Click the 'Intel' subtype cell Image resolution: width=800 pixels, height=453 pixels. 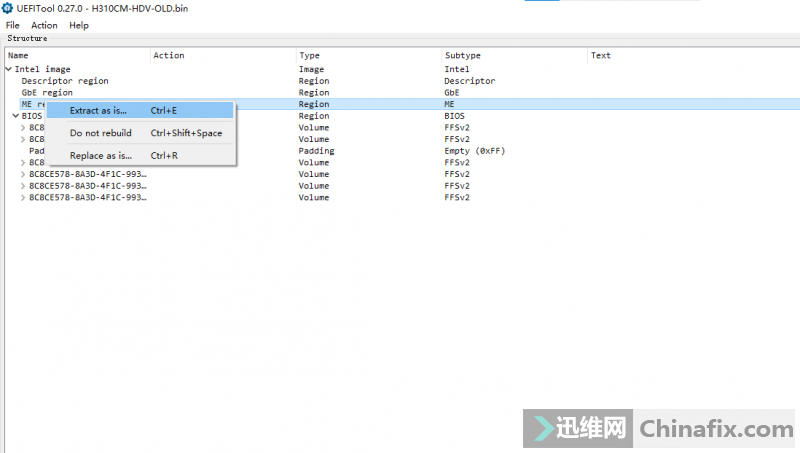(457, 69)
